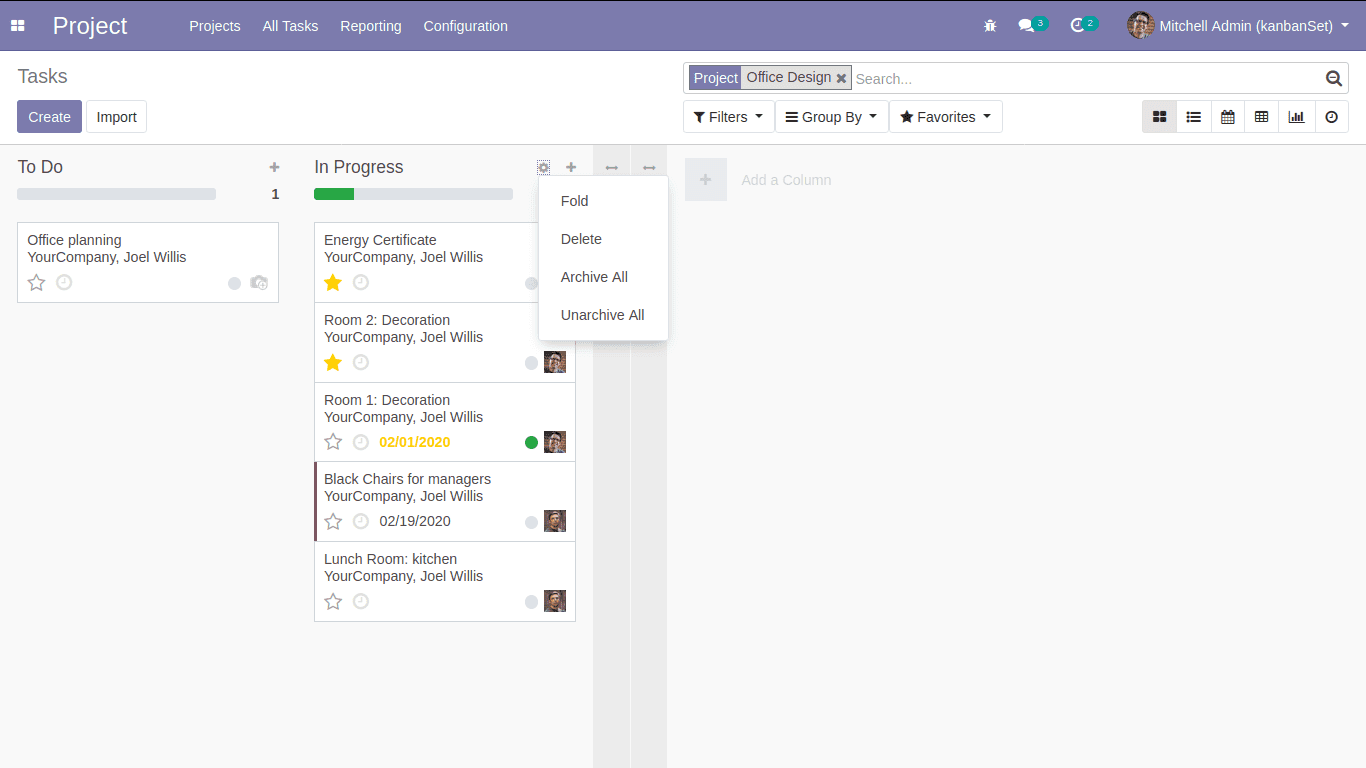
Task: Switch to Activity view
Action: click(1332, 117)
